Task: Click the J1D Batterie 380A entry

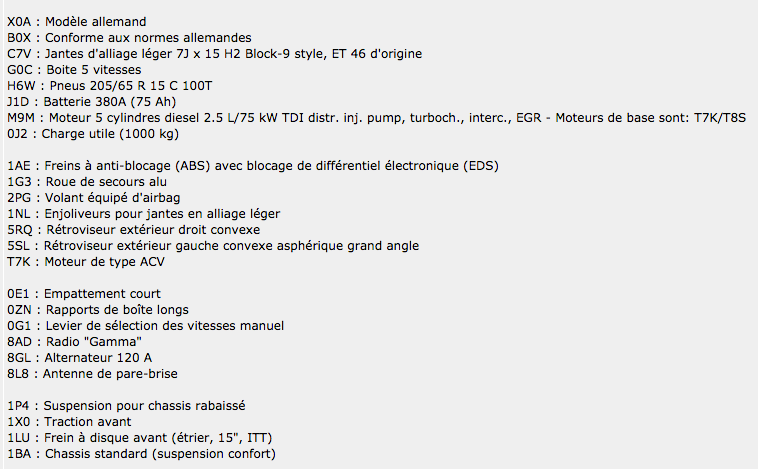Action: (x=91, y=102)
